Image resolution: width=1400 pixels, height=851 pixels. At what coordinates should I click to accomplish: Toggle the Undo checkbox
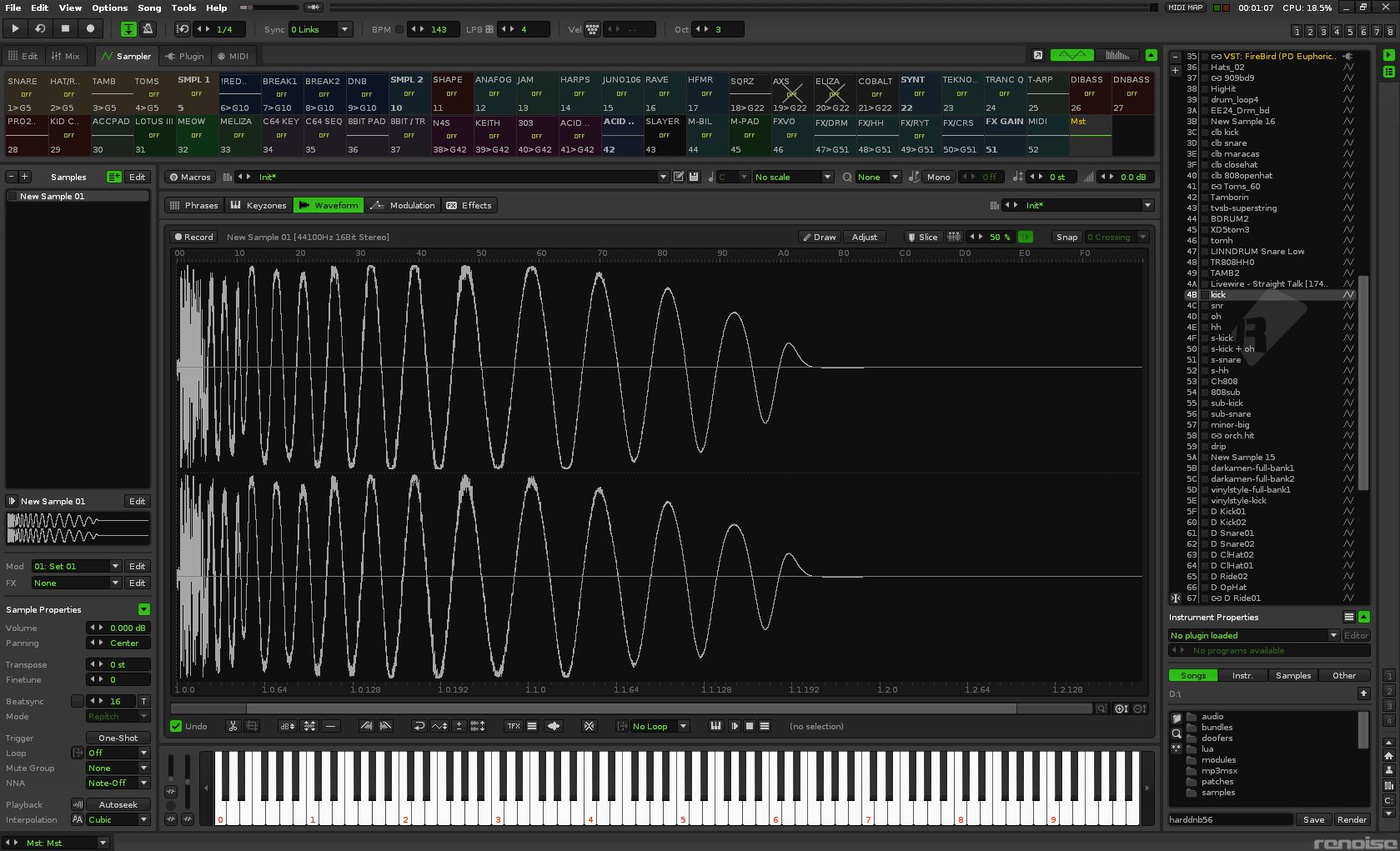(x=176, y=726)
